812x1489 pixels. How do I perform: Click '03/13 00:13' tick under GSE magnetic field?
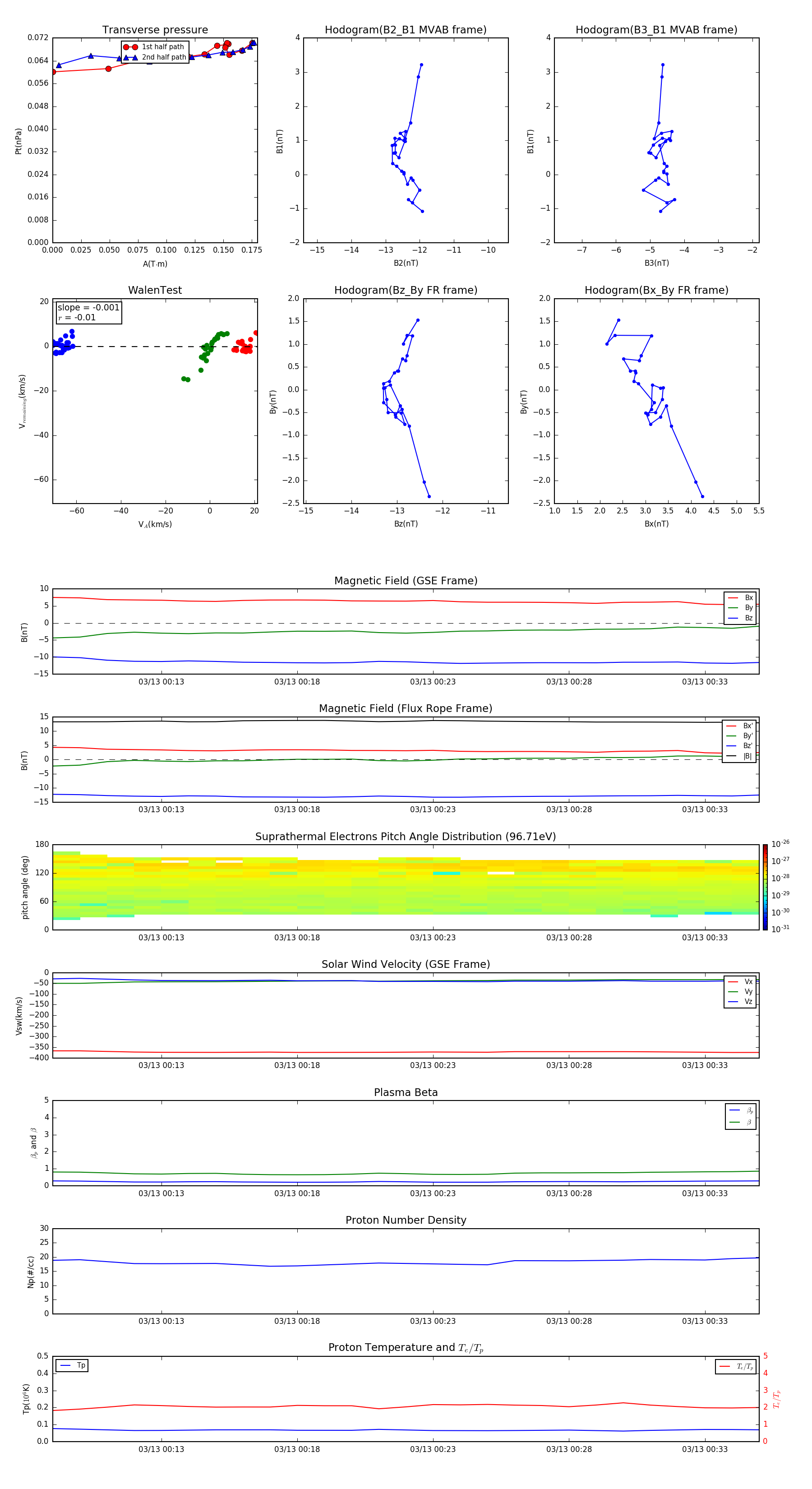click(161, 682)
